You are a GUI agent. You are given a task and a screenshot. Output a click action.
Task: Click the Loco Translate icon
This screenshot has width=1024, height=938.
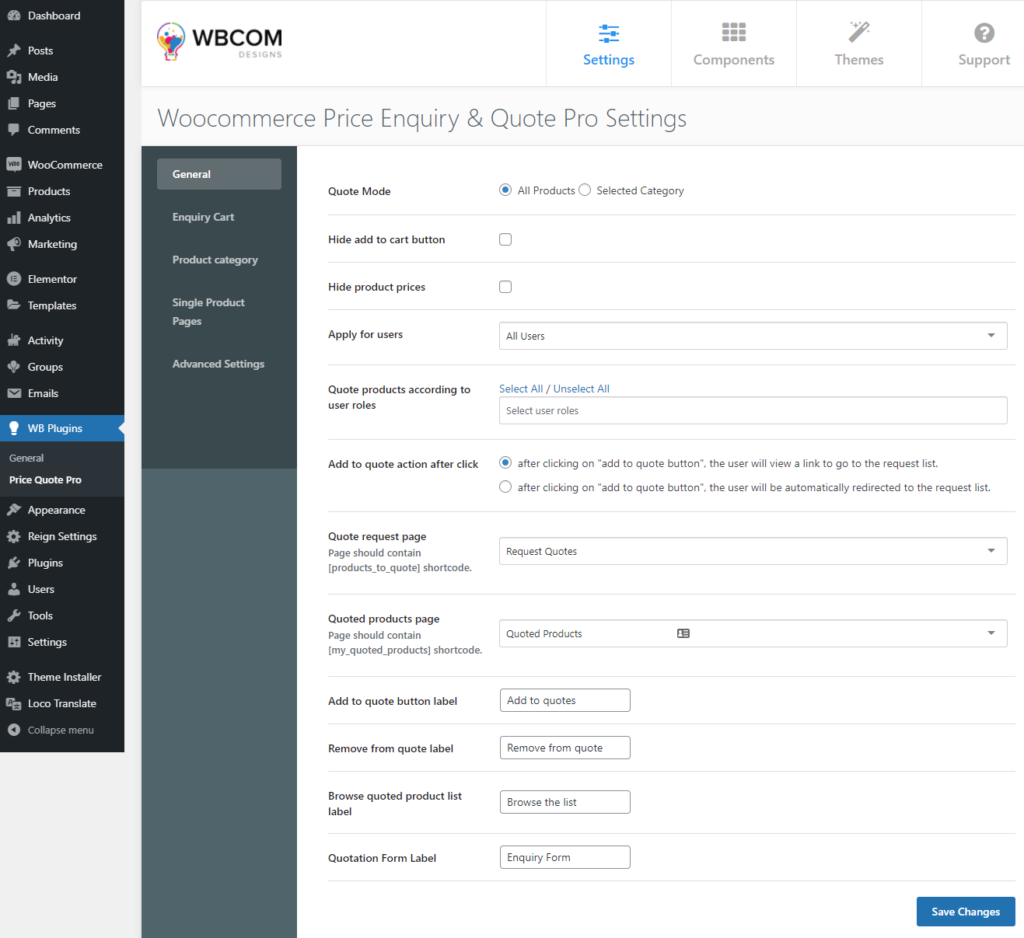point(14,704)
